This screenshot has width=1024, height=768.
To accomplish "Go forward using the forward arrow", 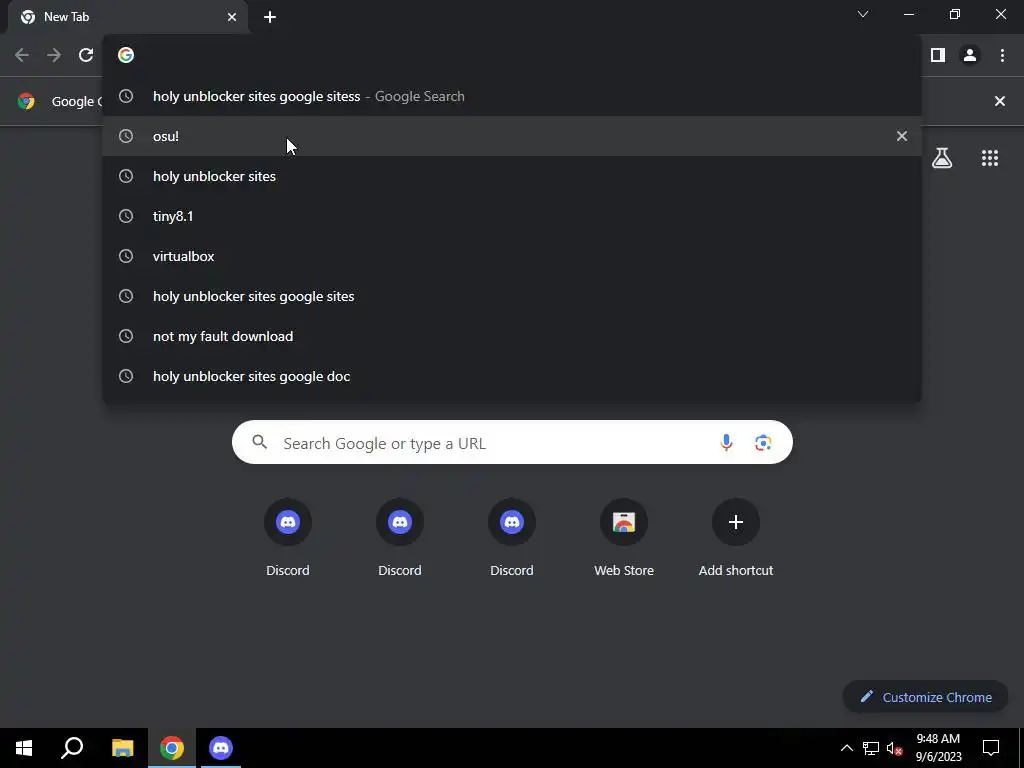I will pyautogui.click(x=54, y=56).
